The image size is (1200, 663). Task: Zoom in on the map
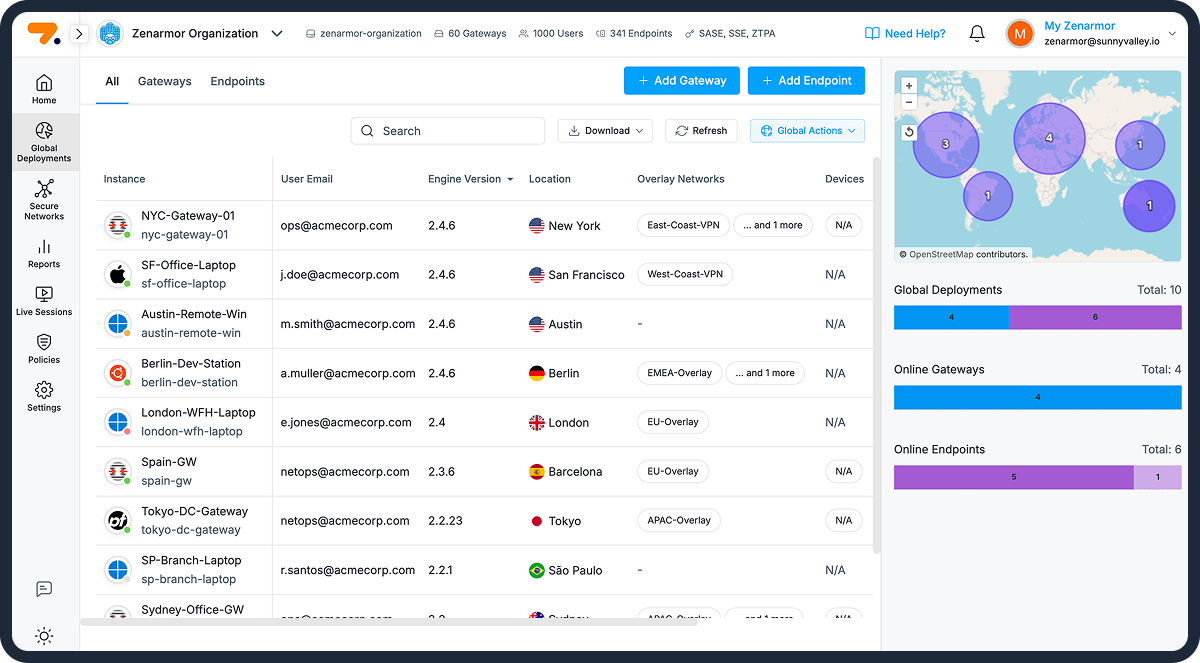[x=909, y=86]
